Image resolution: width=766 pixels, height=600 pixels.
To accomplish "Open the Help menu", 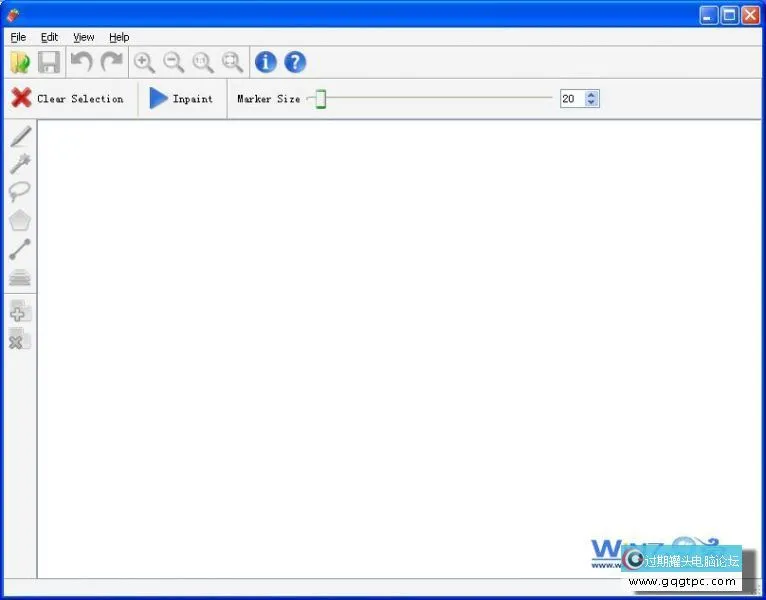I will (119, 37).
